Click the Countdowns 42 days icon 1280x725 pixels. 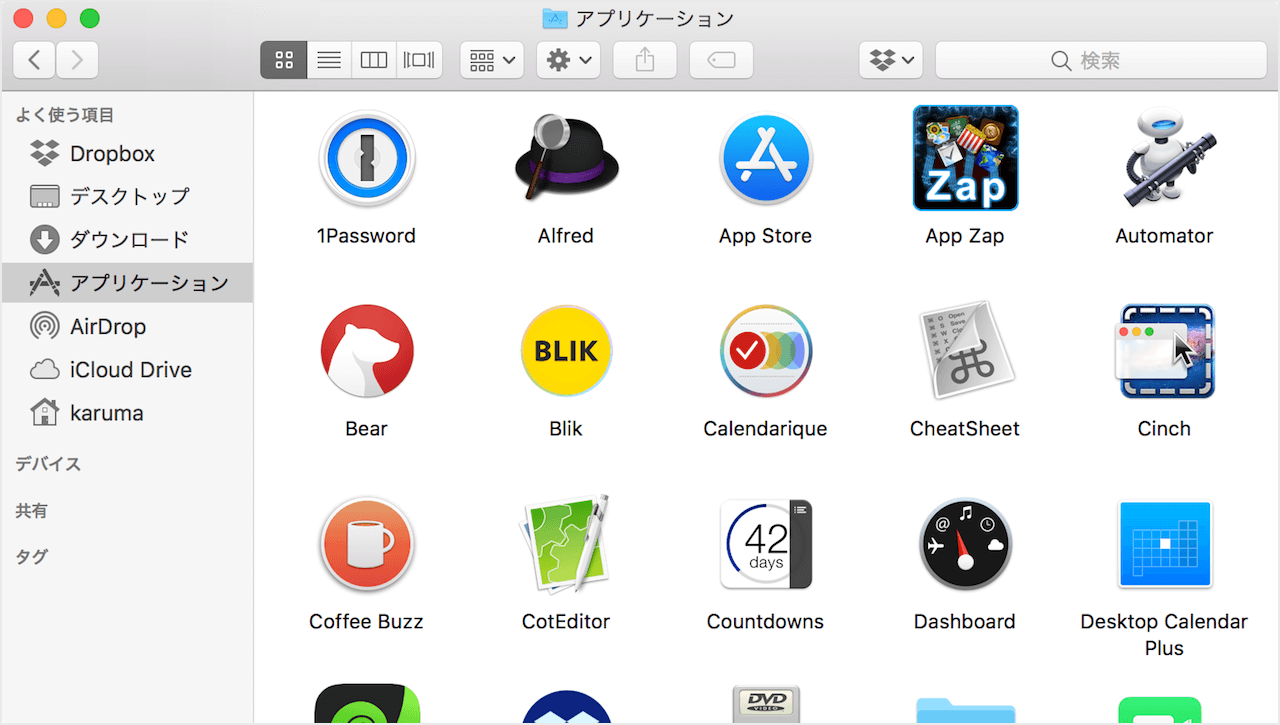click(x=766, y=544)
